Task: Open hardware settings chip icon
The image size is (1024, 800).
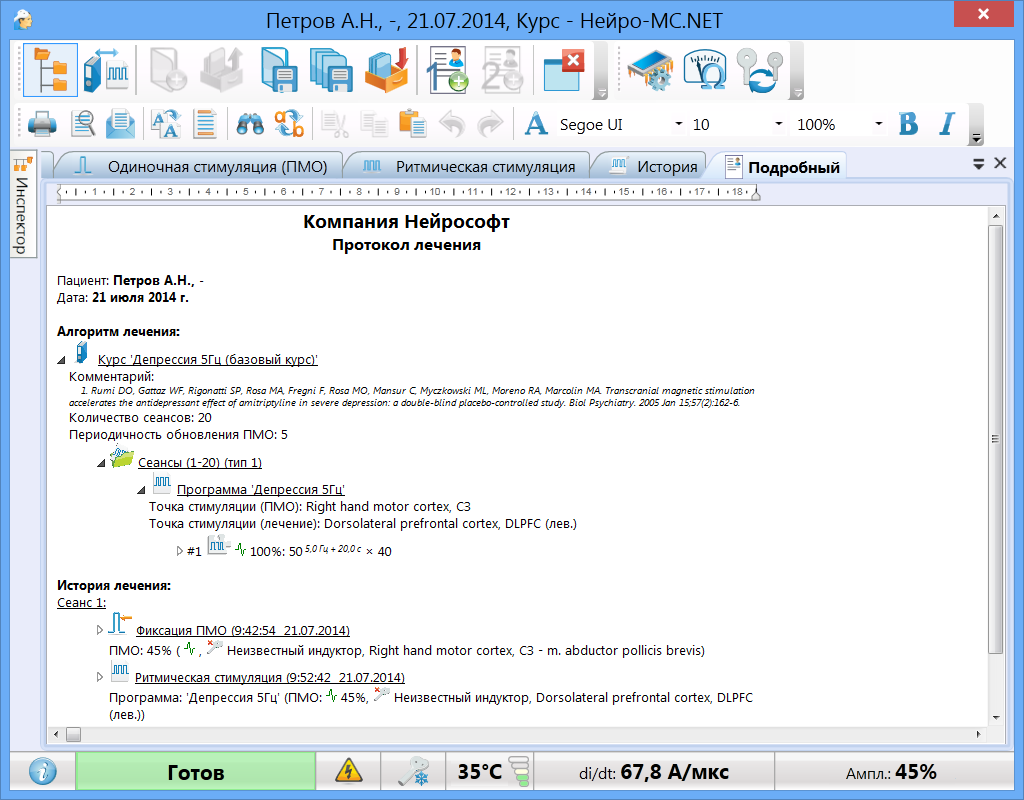Action: [647, 71]
